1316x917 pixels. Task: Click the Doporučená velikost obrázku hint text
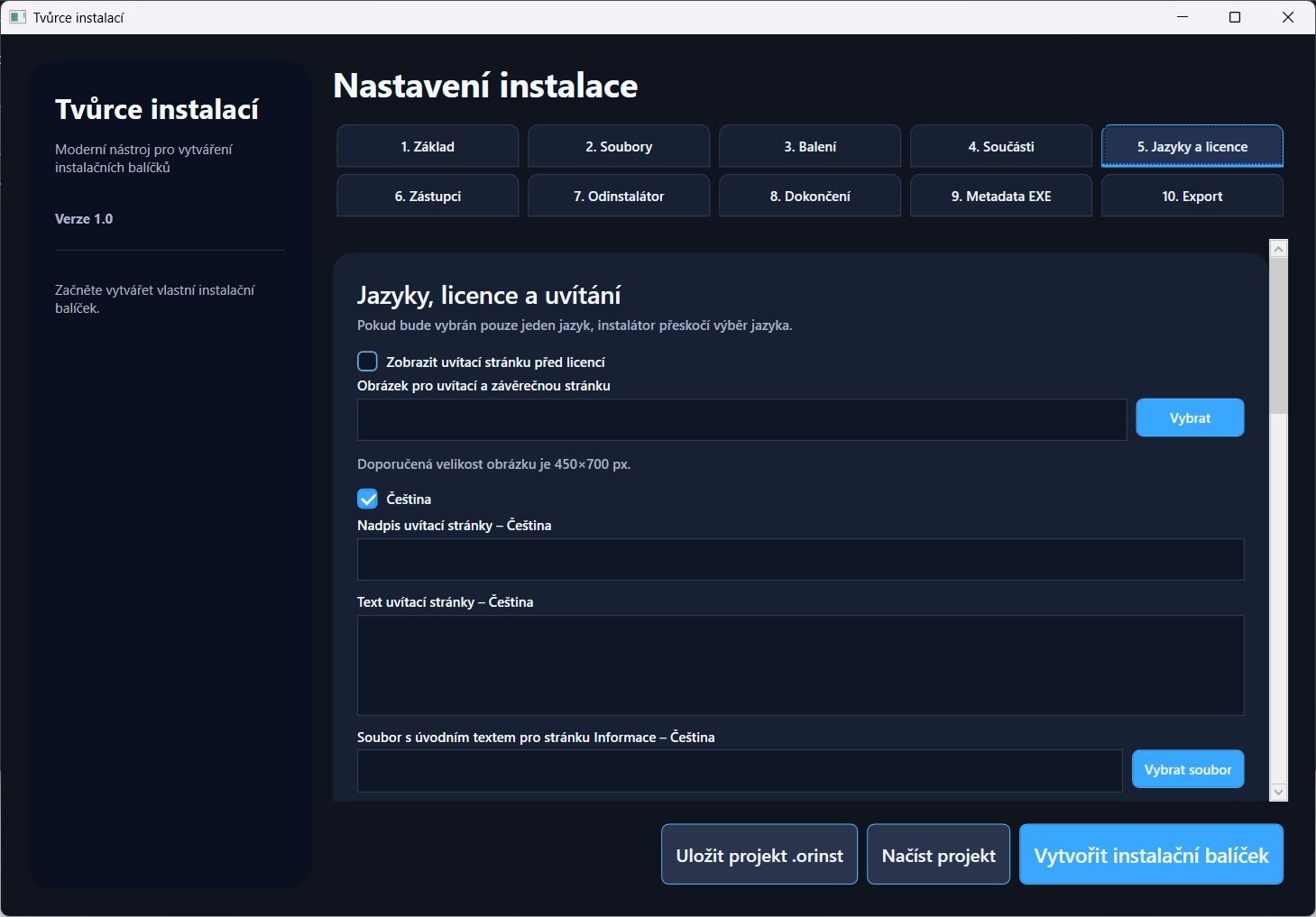[x=493, y=464]
